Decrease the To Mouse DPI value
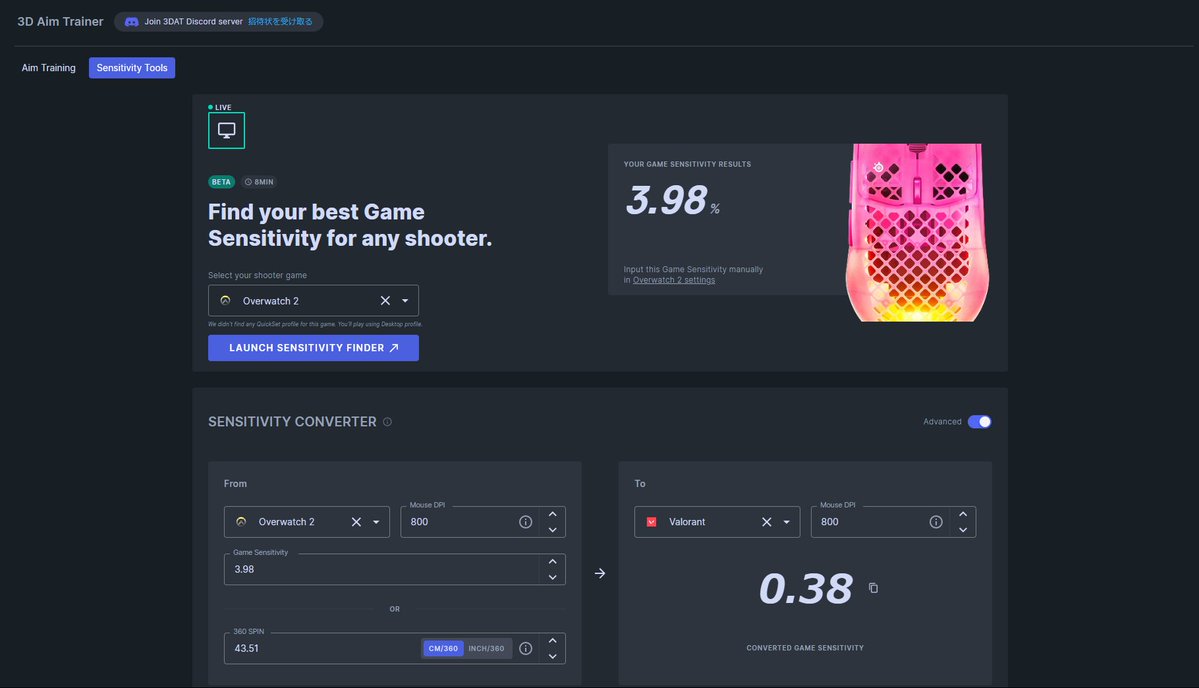1199x688 pixels. coord(963,530)
